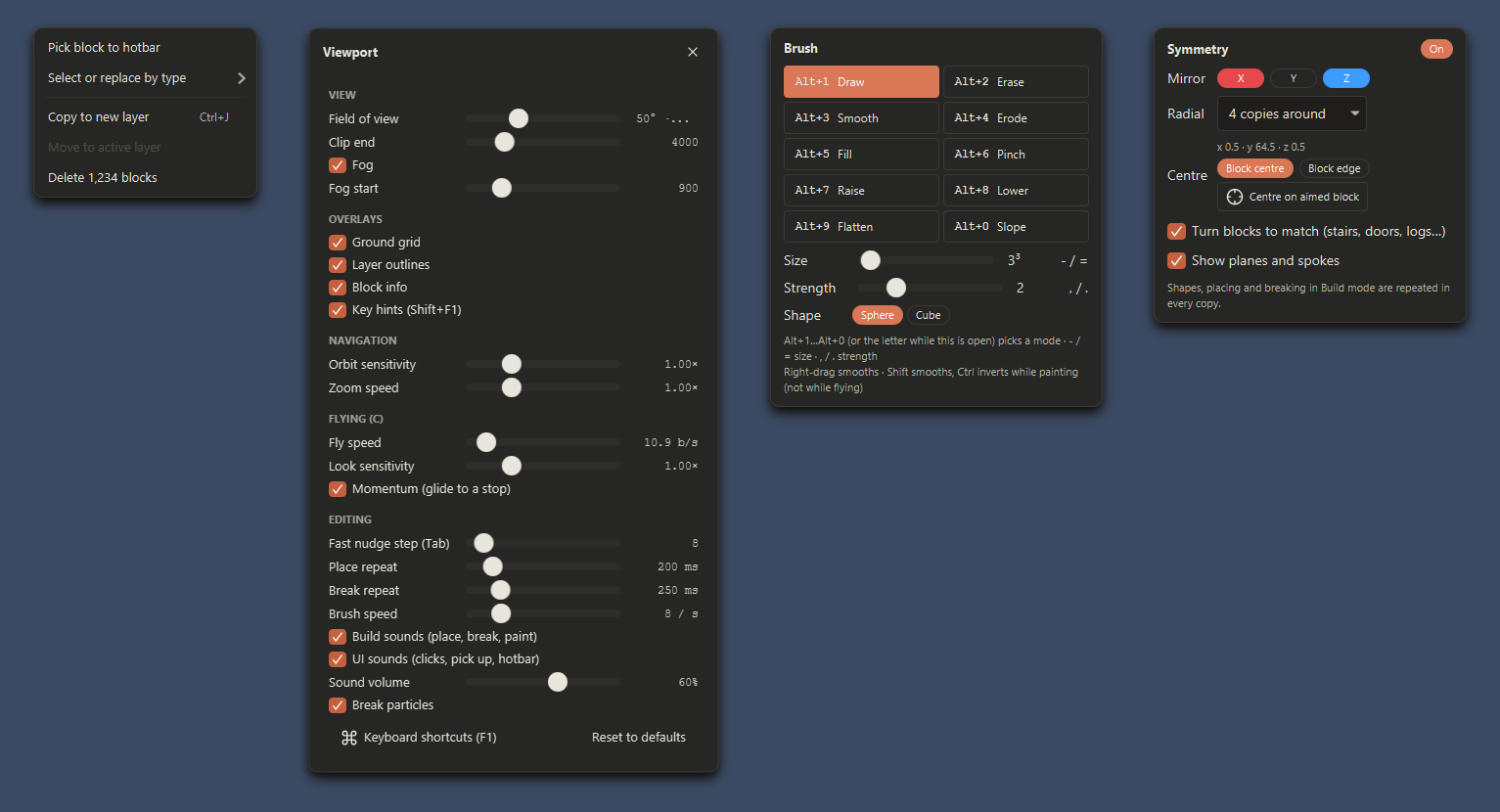The image size is (1500, 812).
Task: Click the Fly speed slider handle
Action: pos(486,442)
